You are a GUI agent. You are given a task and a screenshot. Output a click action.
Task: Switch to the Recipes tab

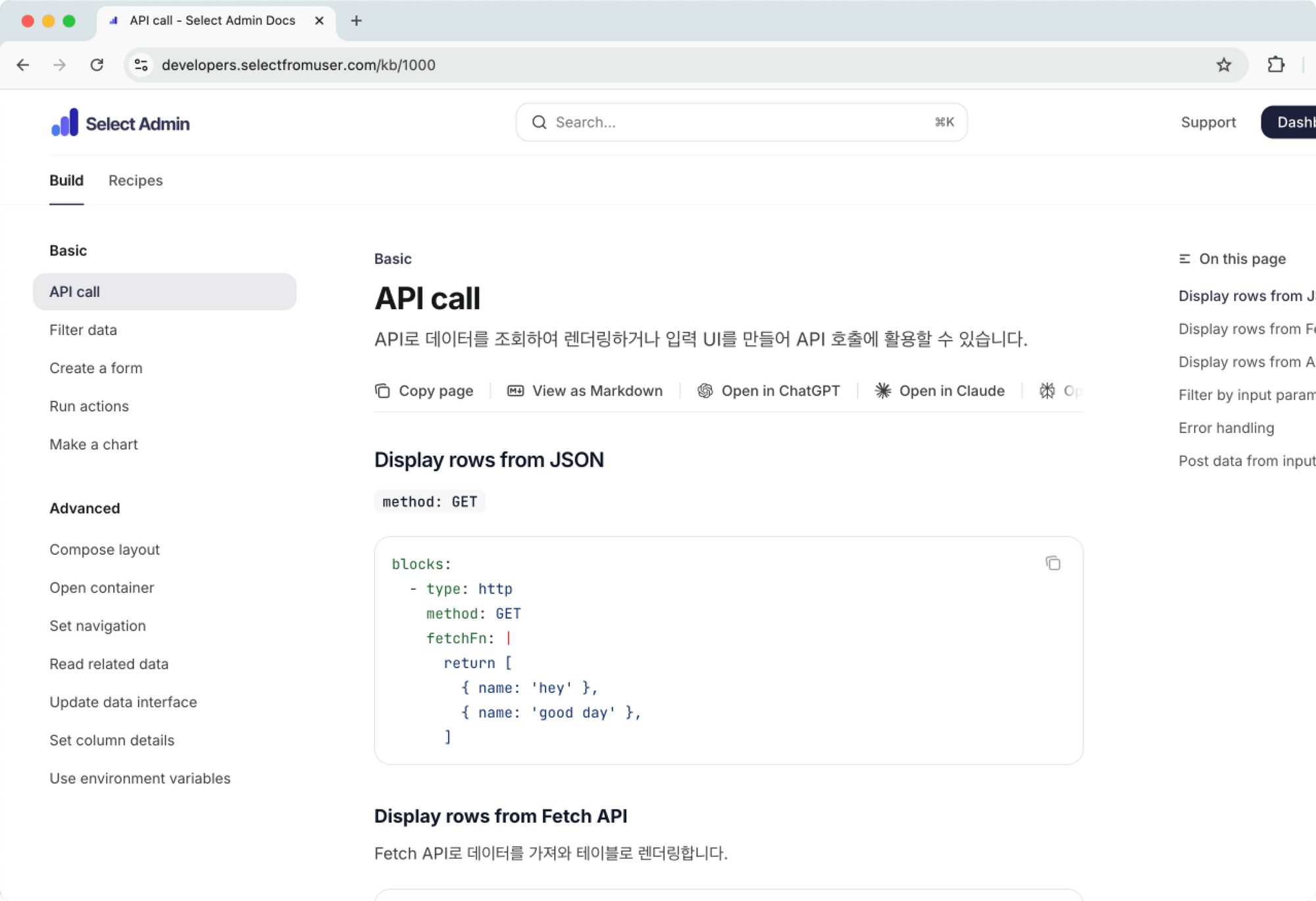pyautogui.click(x=136, y=180)
